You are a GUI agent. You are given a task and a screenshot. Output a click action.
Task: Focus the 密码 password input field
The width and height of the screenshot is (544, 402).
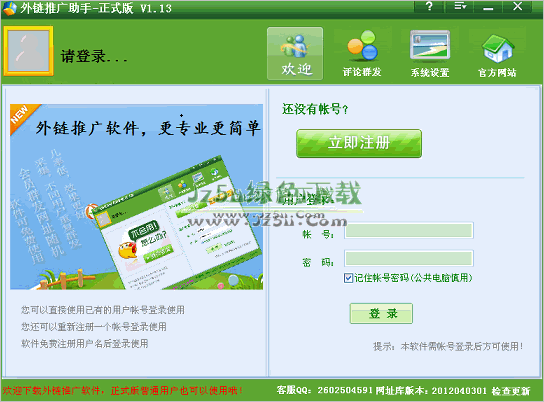click(409, 259)
